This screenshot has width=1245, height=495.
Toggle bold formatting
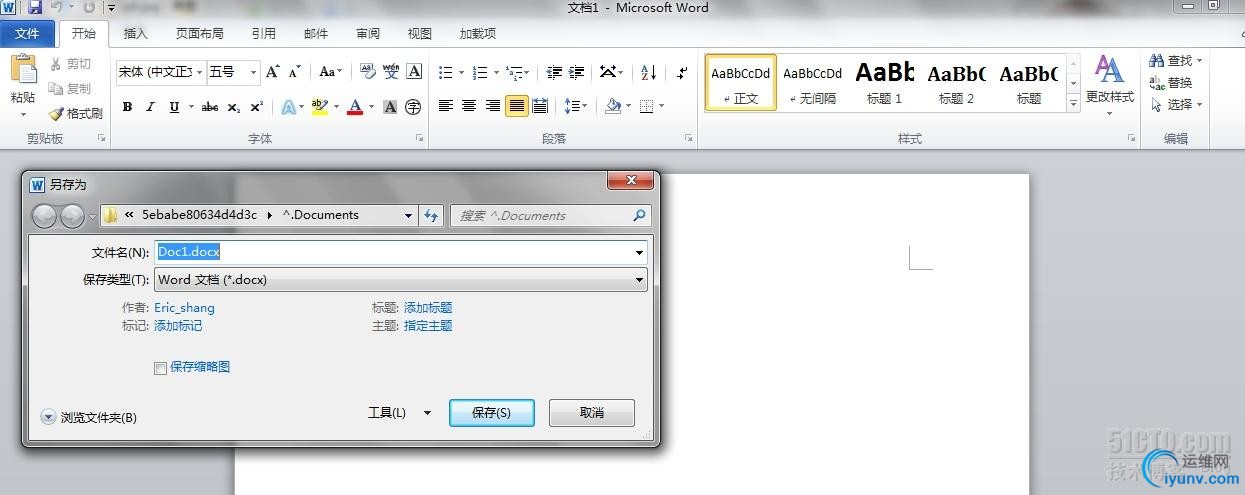tap(127, 107)
